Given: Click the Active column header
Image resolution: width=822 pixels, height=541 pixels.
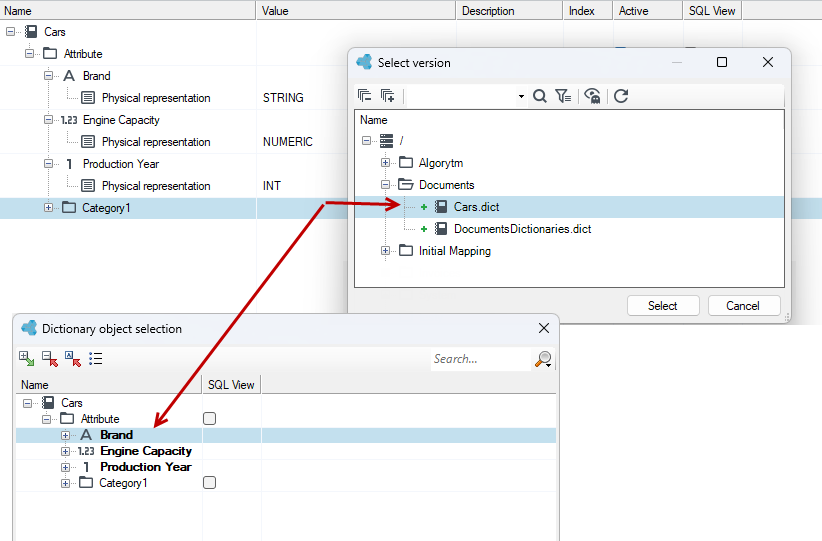Looking at the screenshot, I should (x=647, y=10).
